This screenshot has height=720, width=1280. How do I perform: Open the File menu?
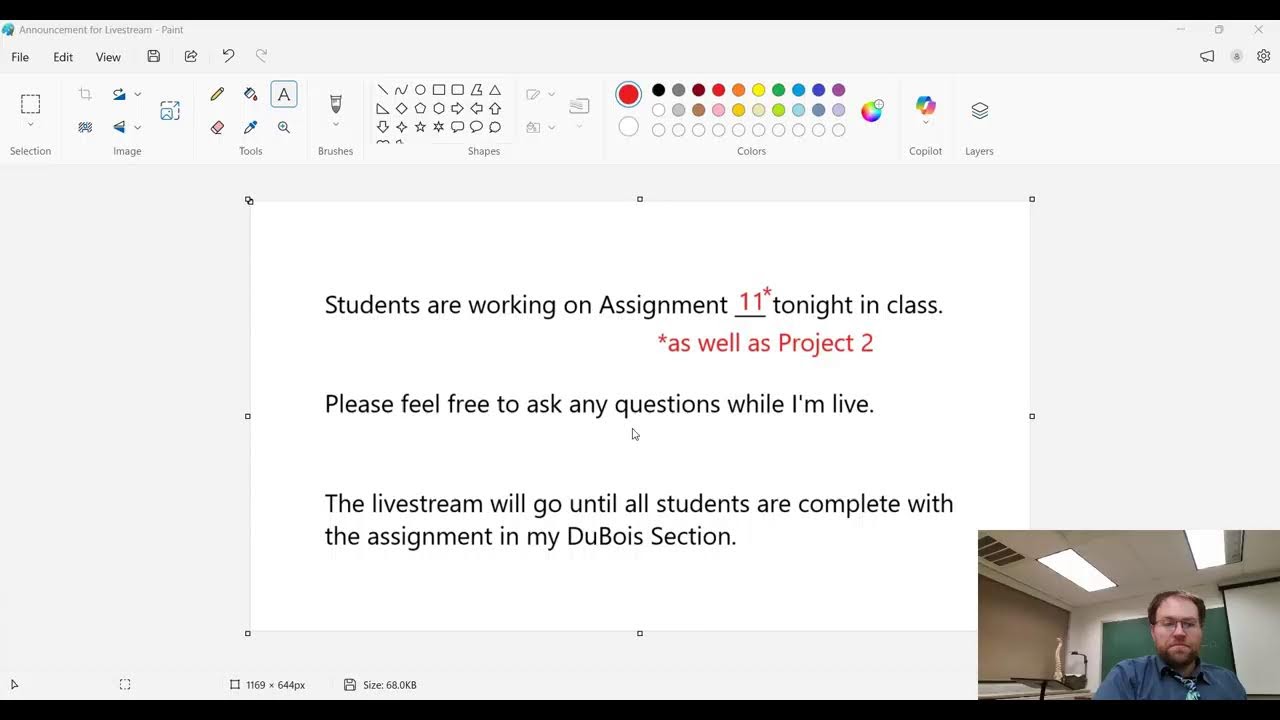tap(20, 57)
